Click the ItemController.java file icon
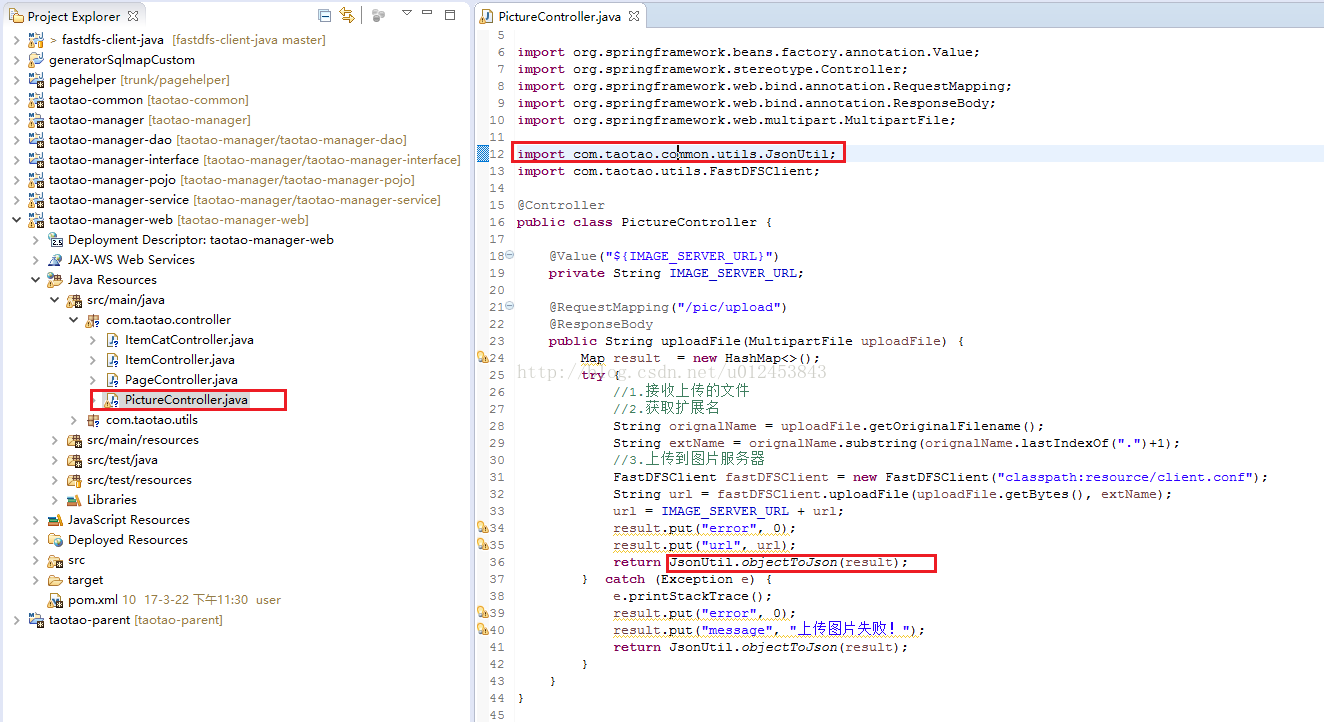The image size is (1324, 722). (113, 360)
